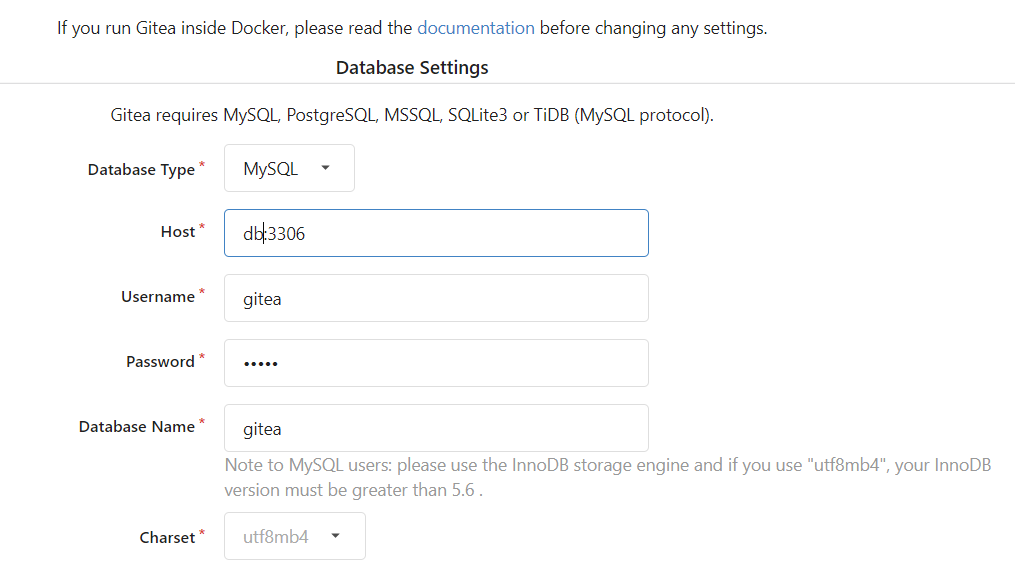The image size is (1015, 577).
Task: Select the Password input field
Action: coord(436,363)
